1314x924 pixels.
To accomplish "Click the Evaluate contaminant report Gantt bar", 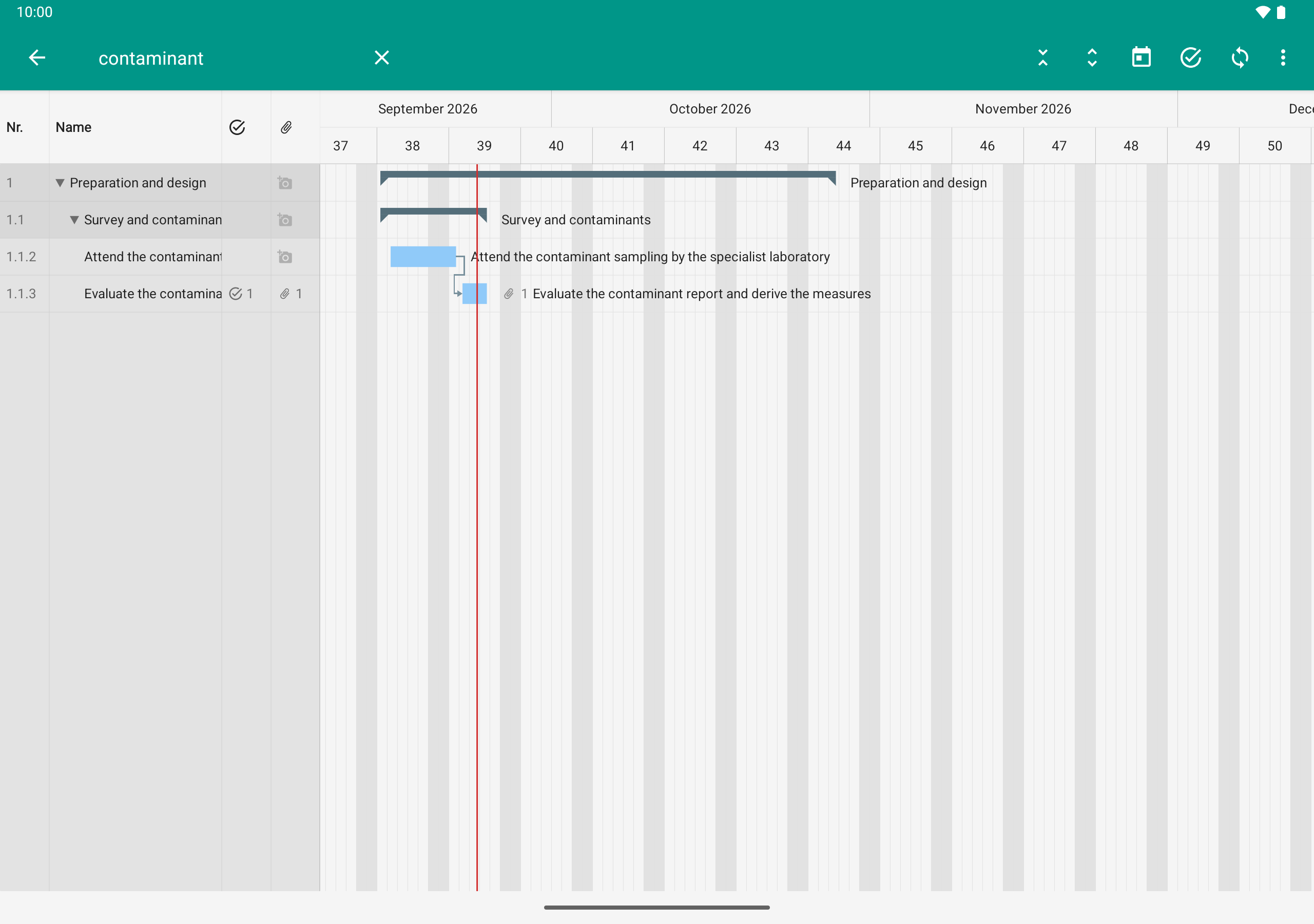I will coord(474,294).
